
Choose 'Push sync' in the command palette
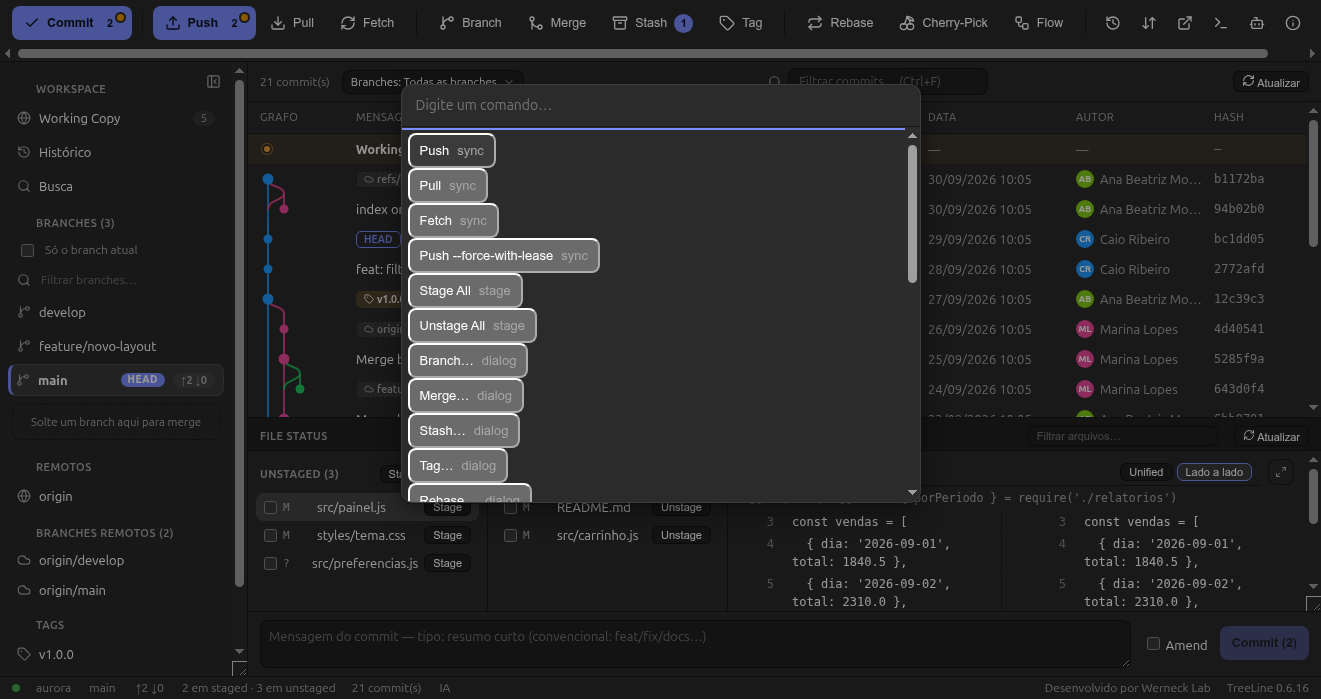click(x=451, y=151)
